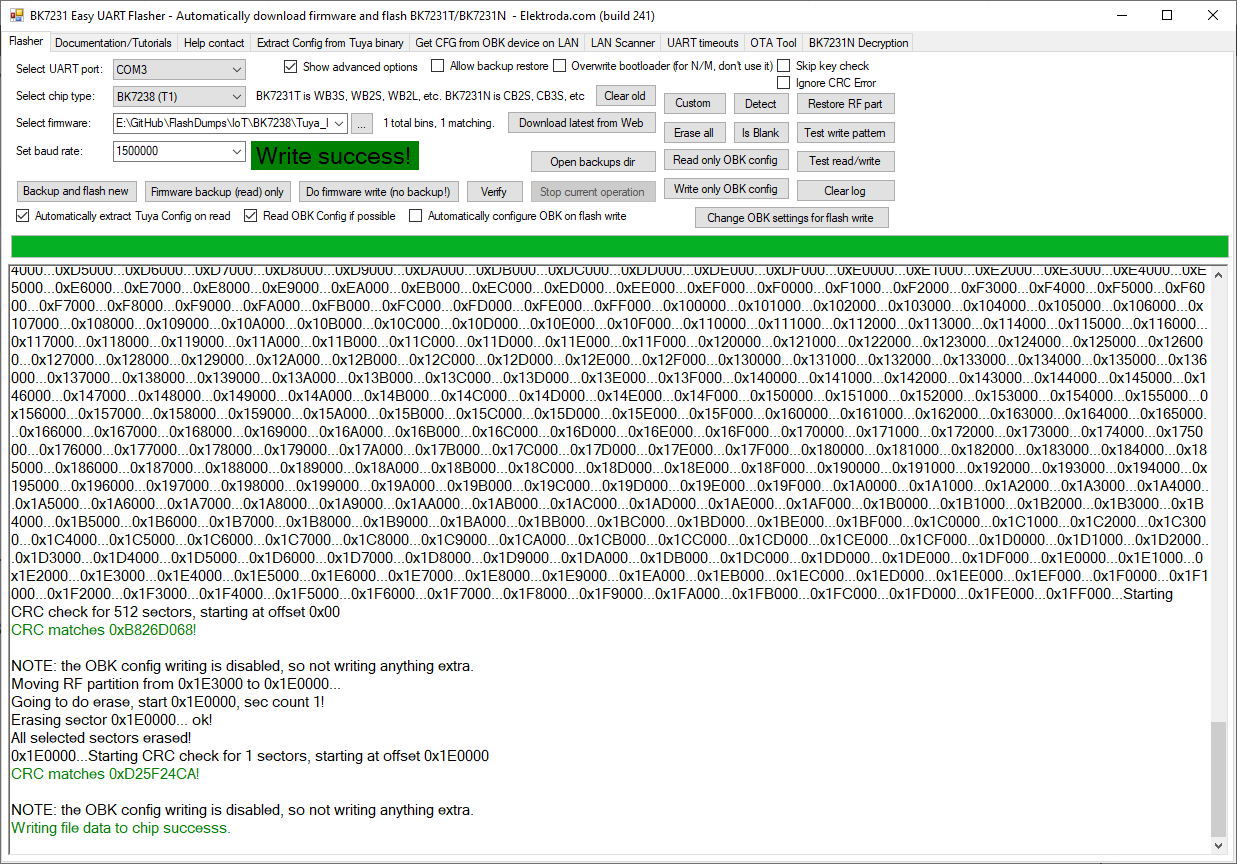Click the Custom button
Screen dimensions: 1237x864
pos(693,103)
